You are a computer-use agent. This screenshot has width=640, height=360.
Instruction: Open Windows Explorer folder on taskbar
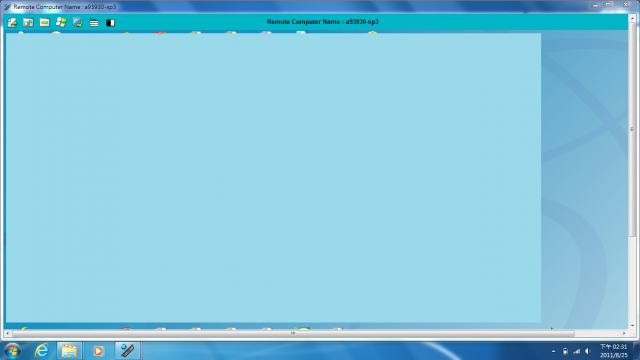click(69, 351)
